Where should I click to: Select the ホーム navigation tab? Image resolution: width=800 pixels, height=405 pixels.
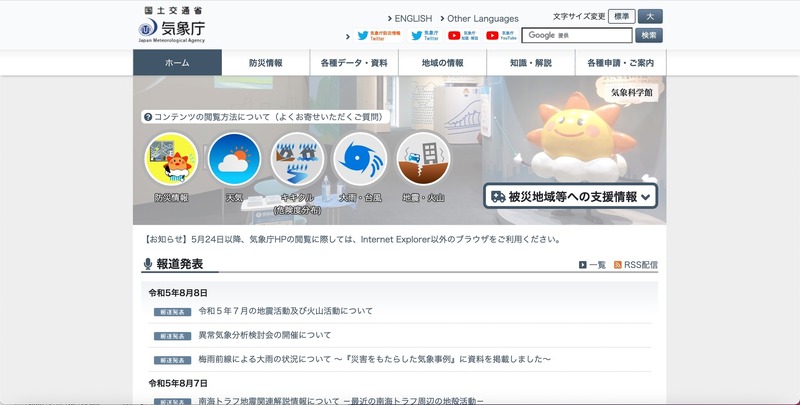coord(177,63)
